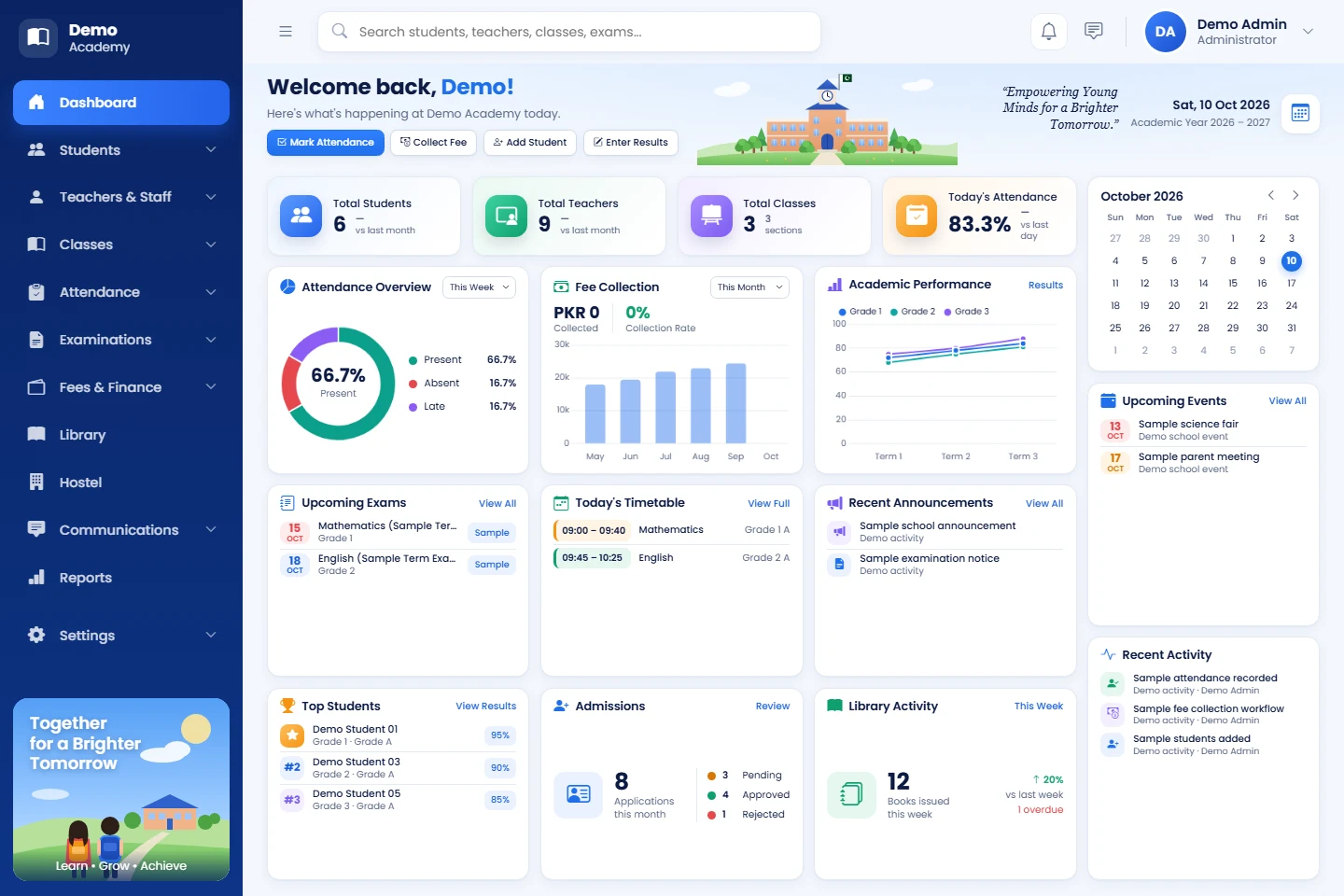The height and width of the screenshot is (896, 1344).
Task: Click Sample school announcement entry
Action: pyautogui.click(x=945, y=532)
